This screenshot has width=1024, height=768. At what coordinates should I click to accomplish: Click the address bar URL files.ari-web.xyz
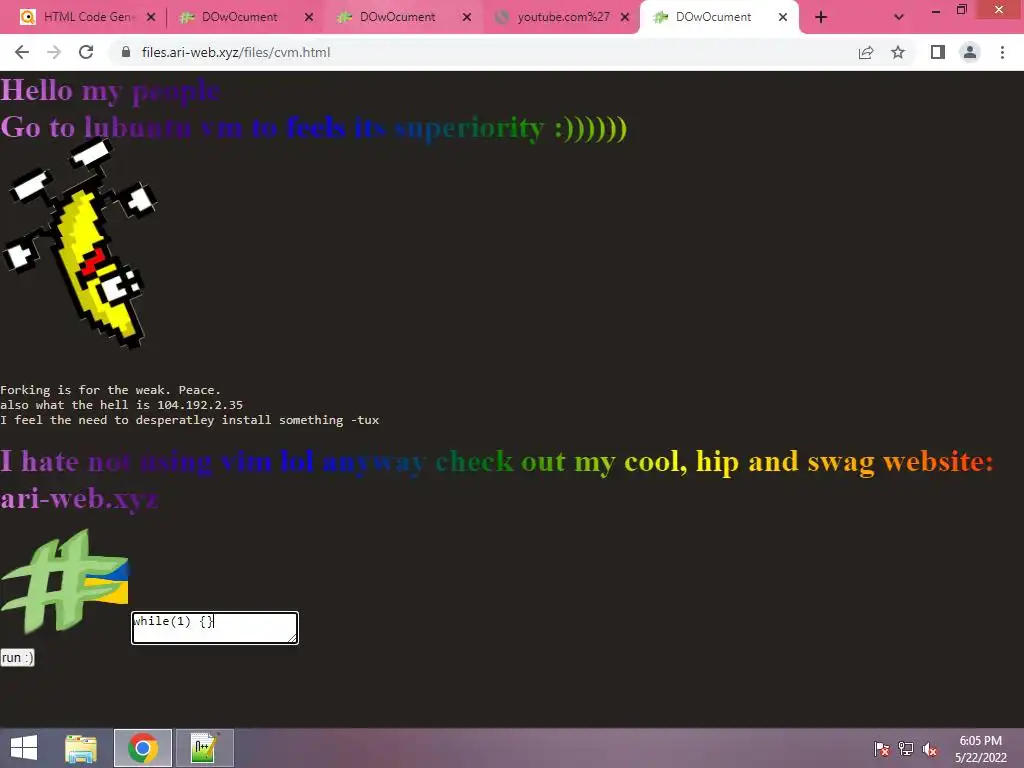236,52
